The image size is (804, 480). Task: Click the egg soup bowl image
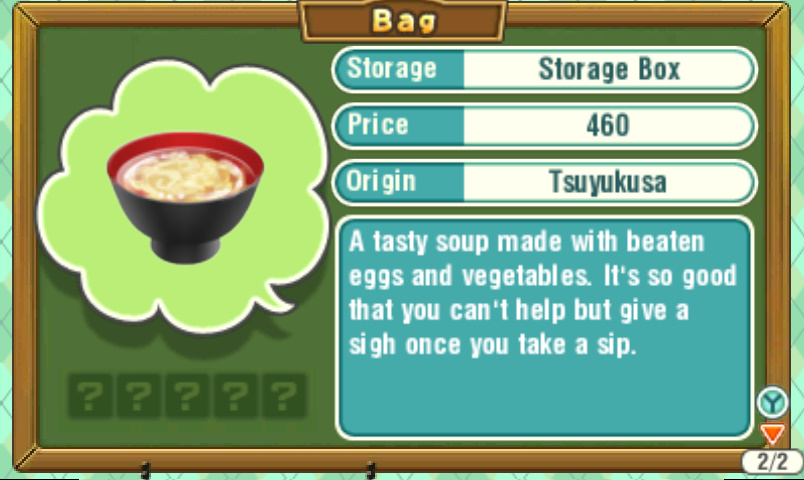click(185, 198)
